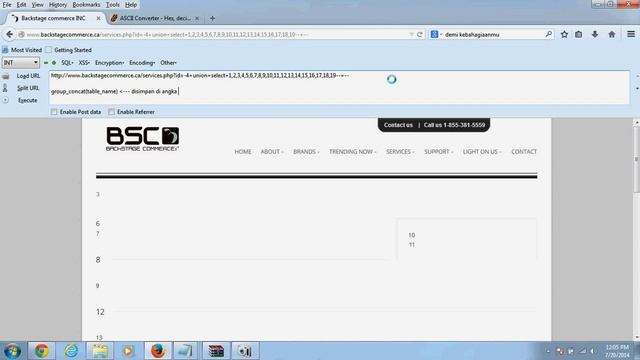Expand the BRANDS navigation menu
640x360 pixels.
pos(306,152)
